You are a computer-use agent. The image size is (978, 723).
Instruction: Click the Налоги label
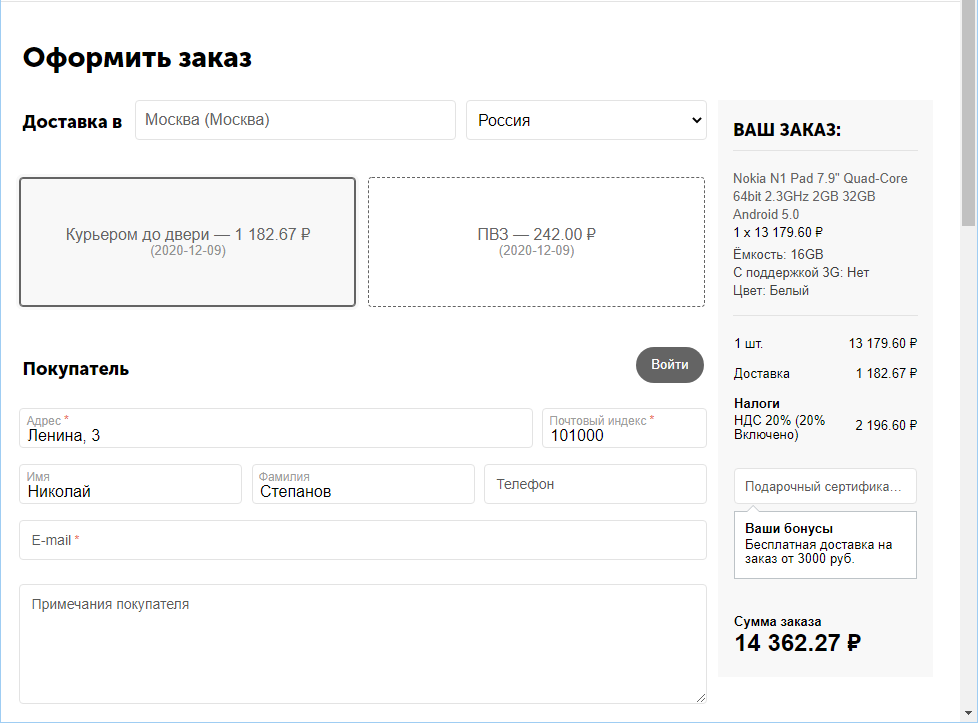point(757,403)
